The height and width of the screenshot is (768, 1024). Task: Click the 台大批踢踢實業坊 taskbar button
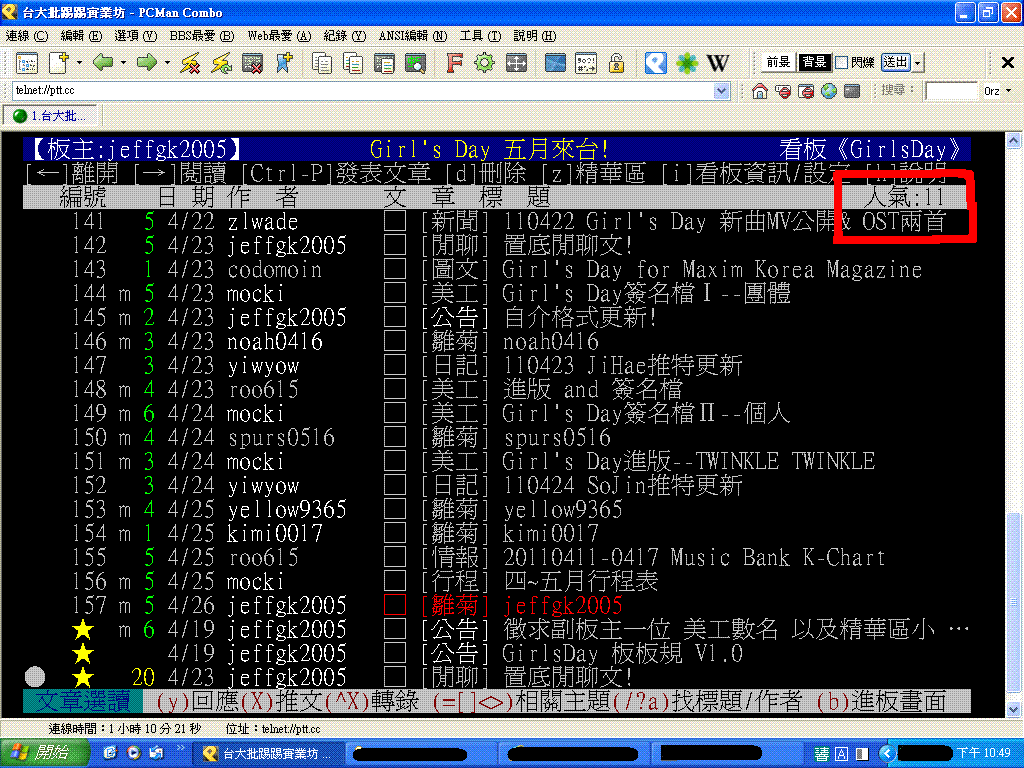[x=268, y=754]
